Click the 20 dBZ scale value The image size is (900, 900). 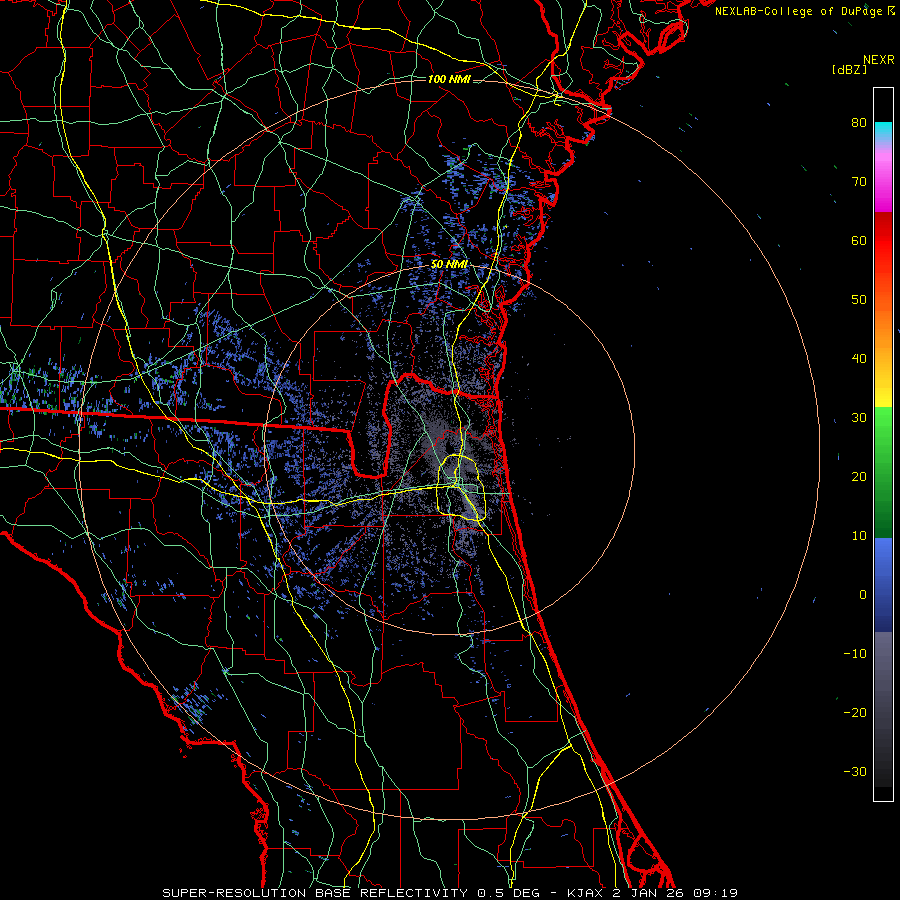859,477
